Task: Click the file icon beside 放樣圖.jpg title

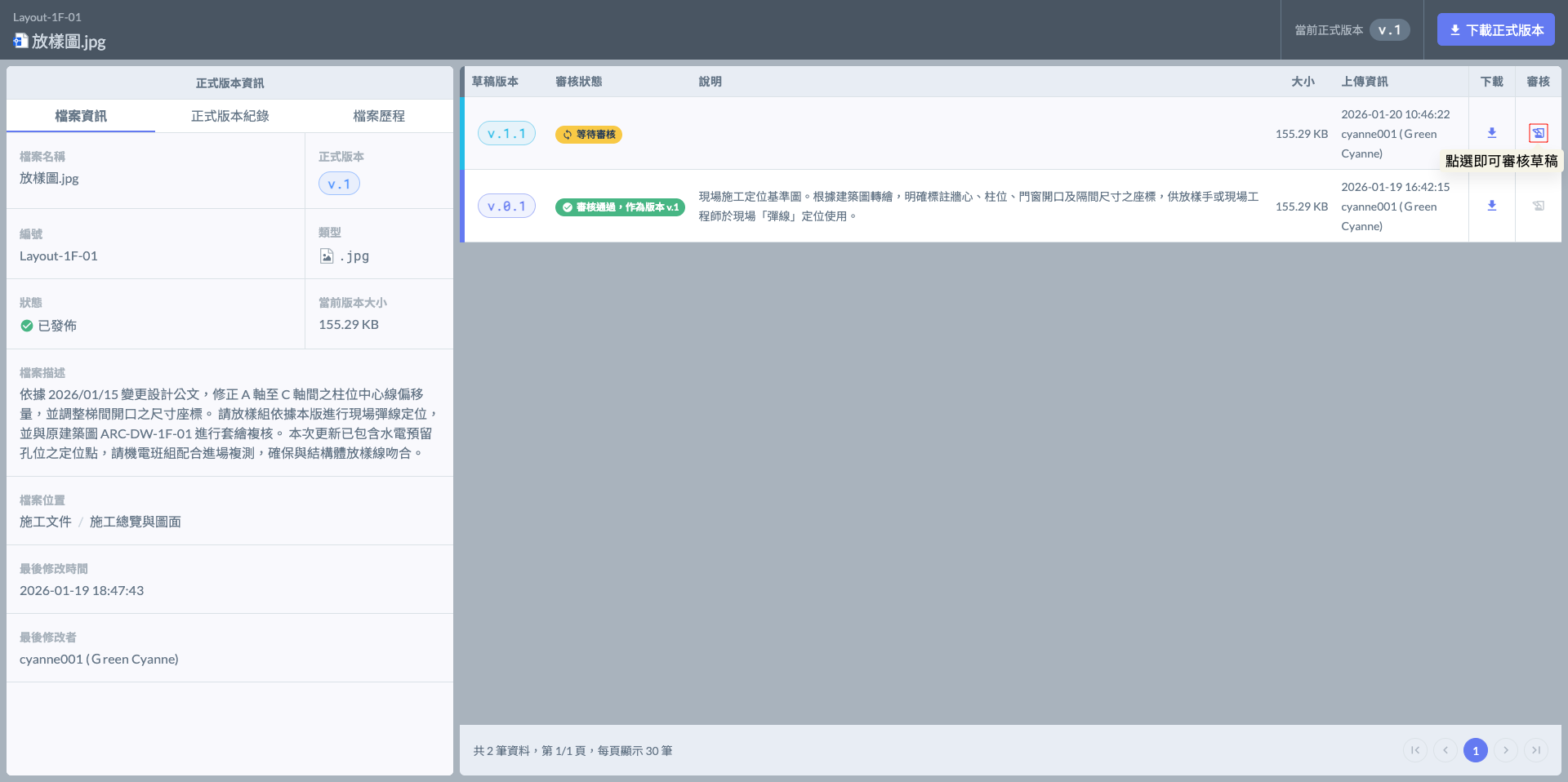Action: [20, 41]
